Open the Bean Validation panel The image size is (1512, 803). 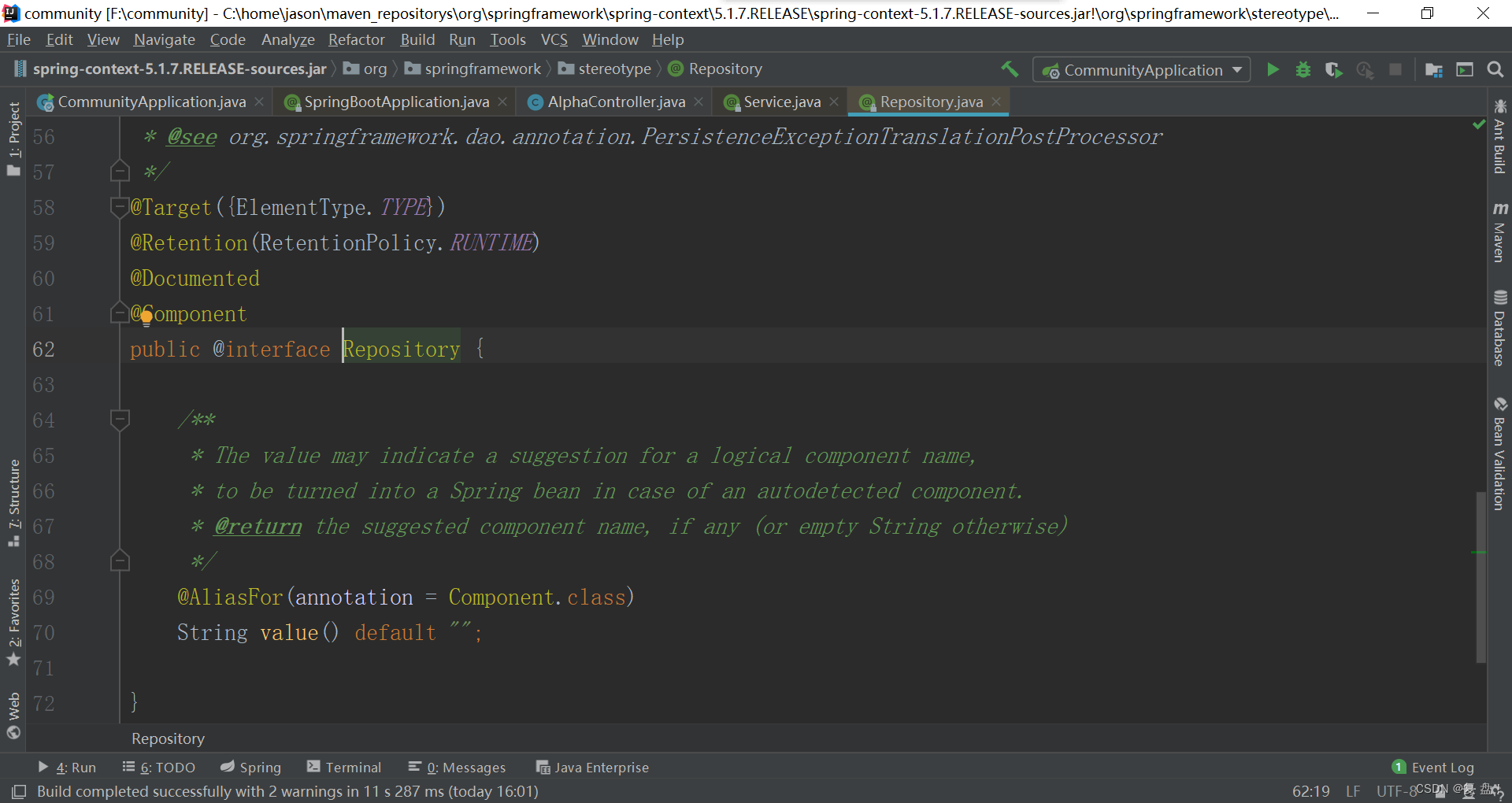point(1499,453)
